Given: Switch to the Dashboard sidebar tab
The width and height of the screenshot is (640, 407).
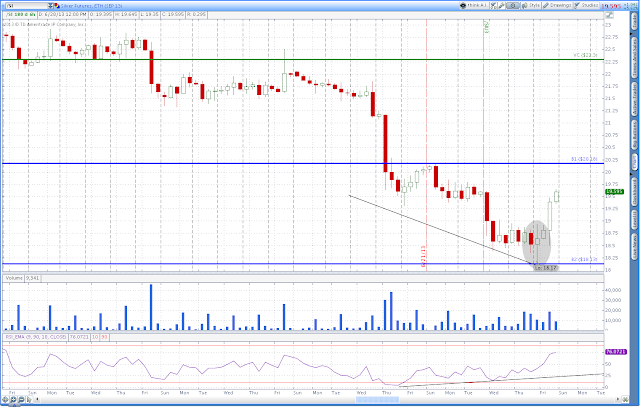Looking at the screenshot, I should click(x=635, y=192).
